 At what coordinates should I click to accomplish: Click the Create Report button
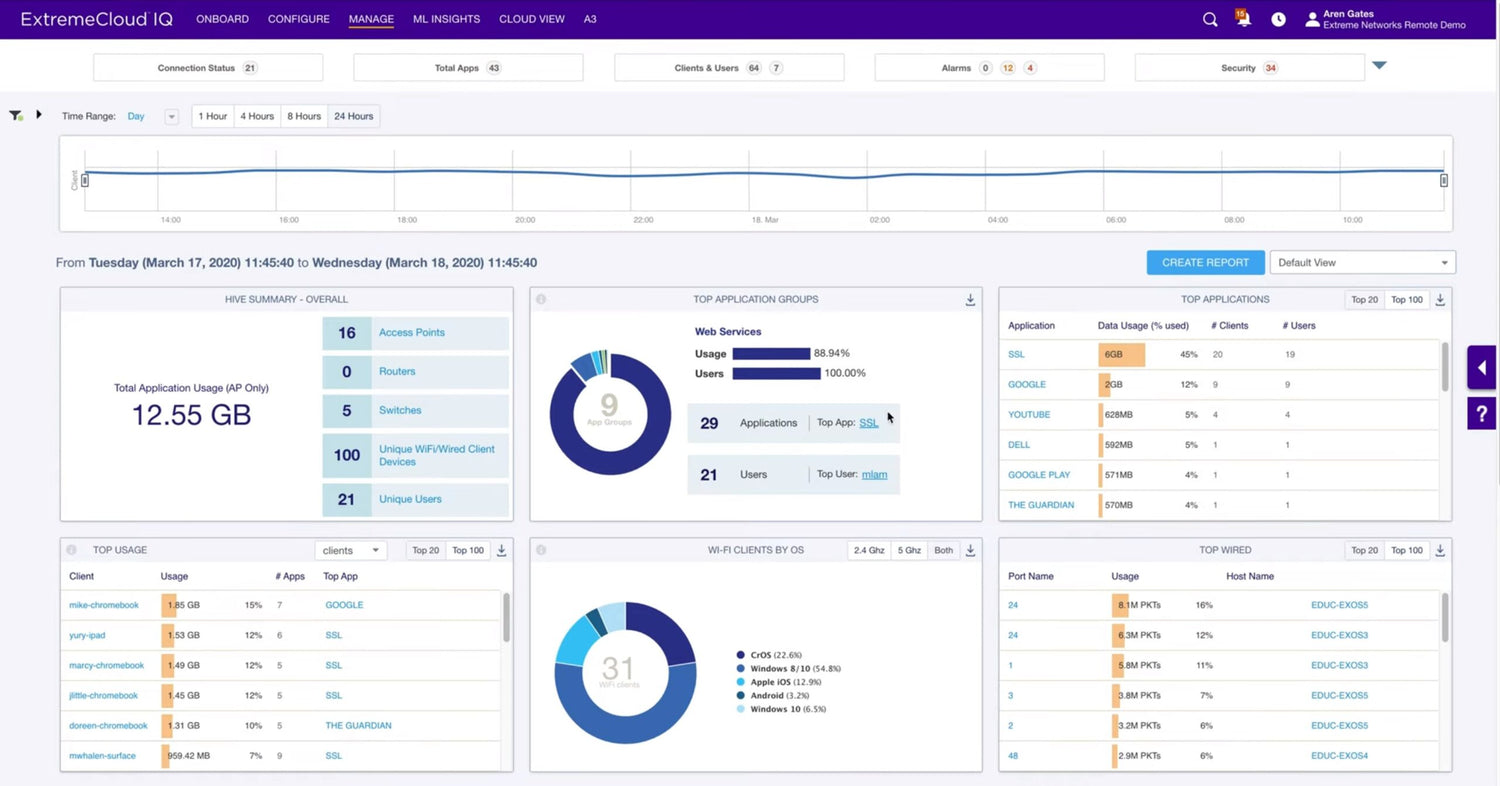[x=1205, y=263]
